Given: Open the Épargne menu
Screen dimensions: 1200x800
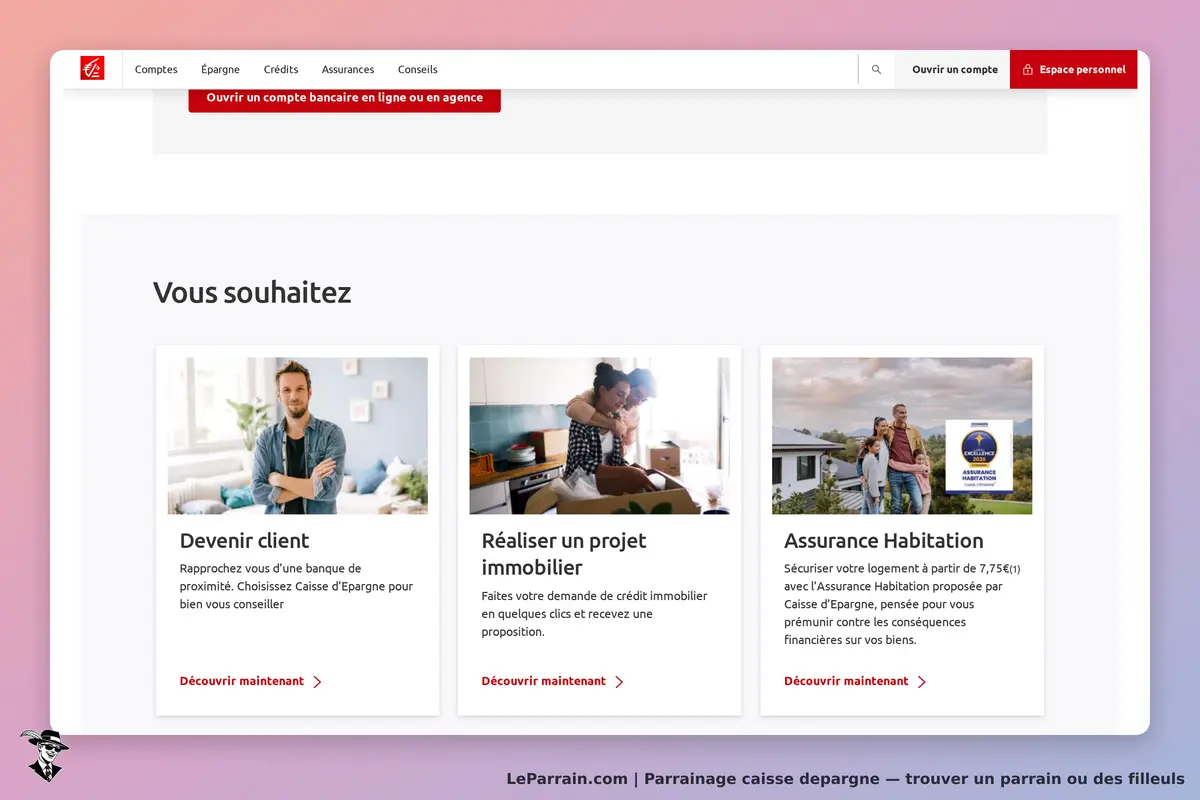Looking at the screenshot, I should click(220, 70).
